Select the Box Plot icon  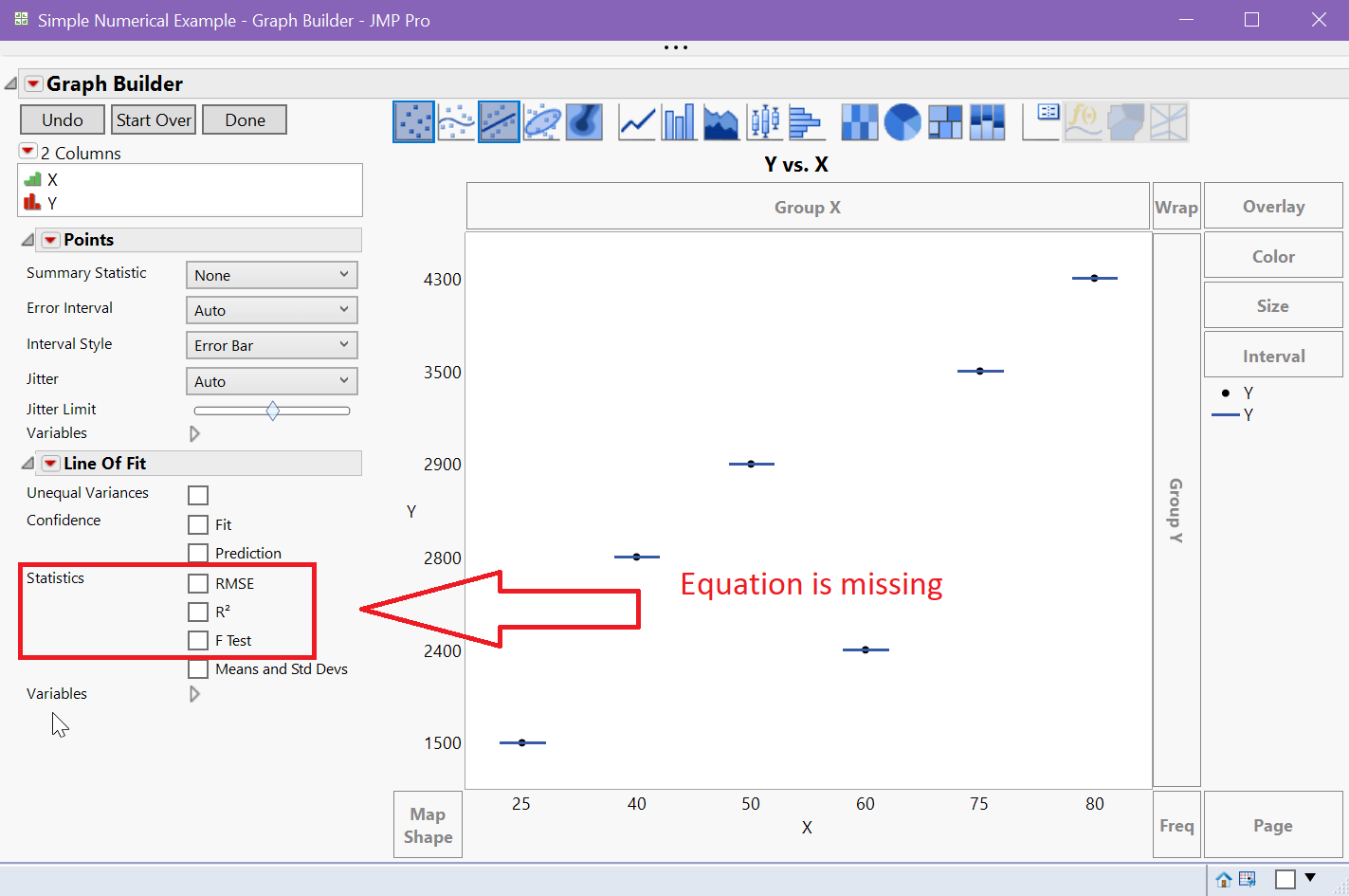pyautogui.click(x=764, y=122)
